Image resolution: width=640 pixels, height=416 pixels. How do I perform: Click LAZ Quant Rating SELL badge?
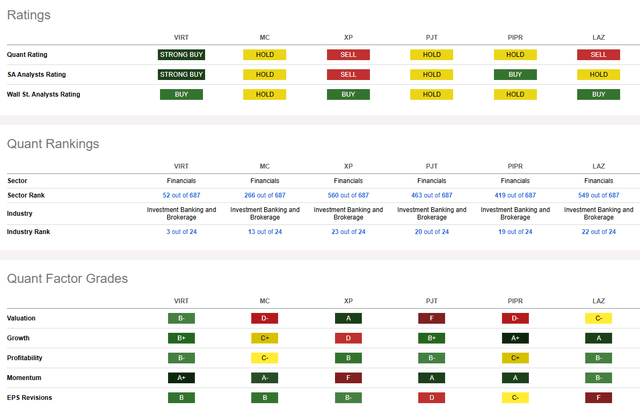(598, 55)
